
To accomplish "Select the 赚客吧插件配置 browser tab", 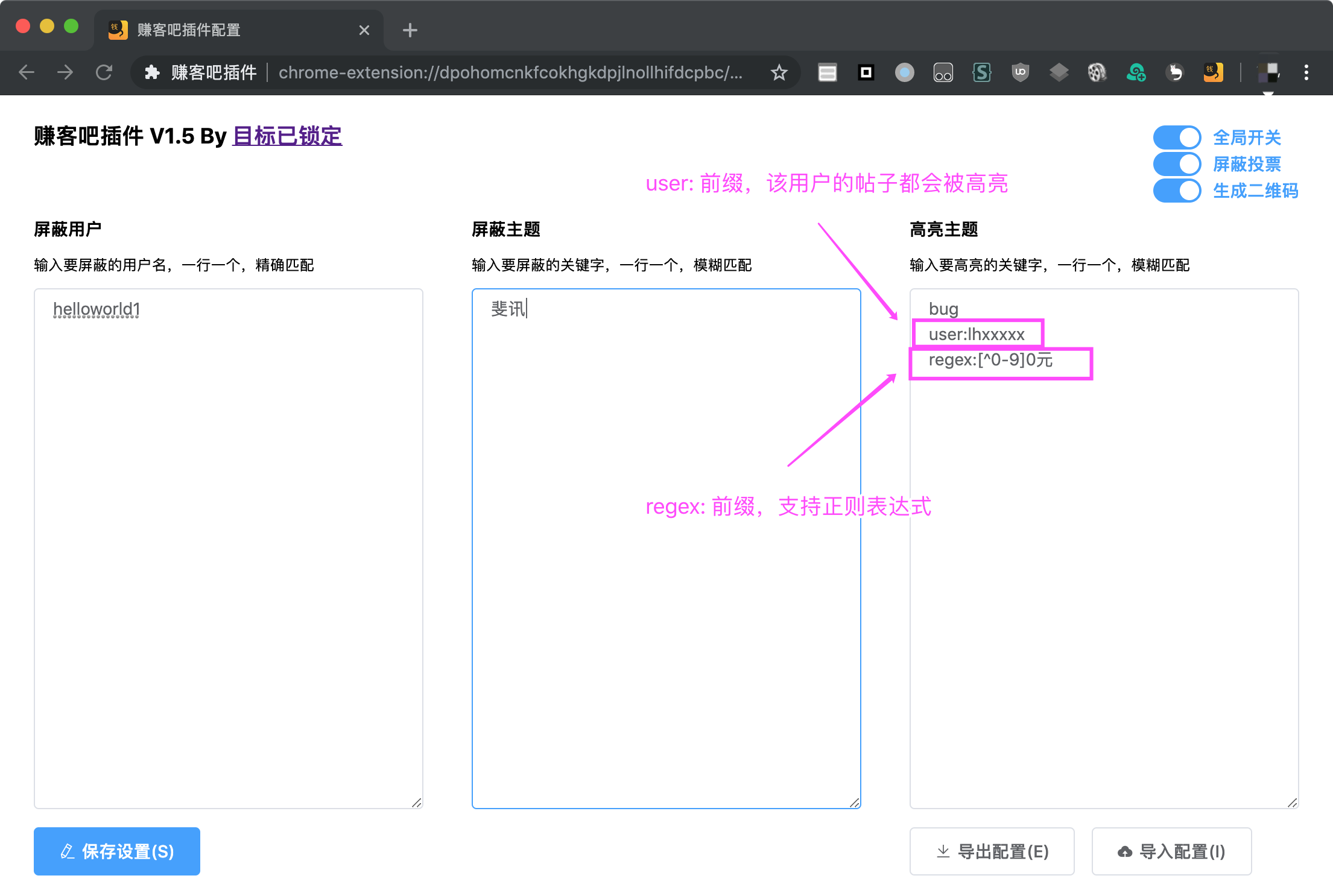I will (x=238, y=30).
